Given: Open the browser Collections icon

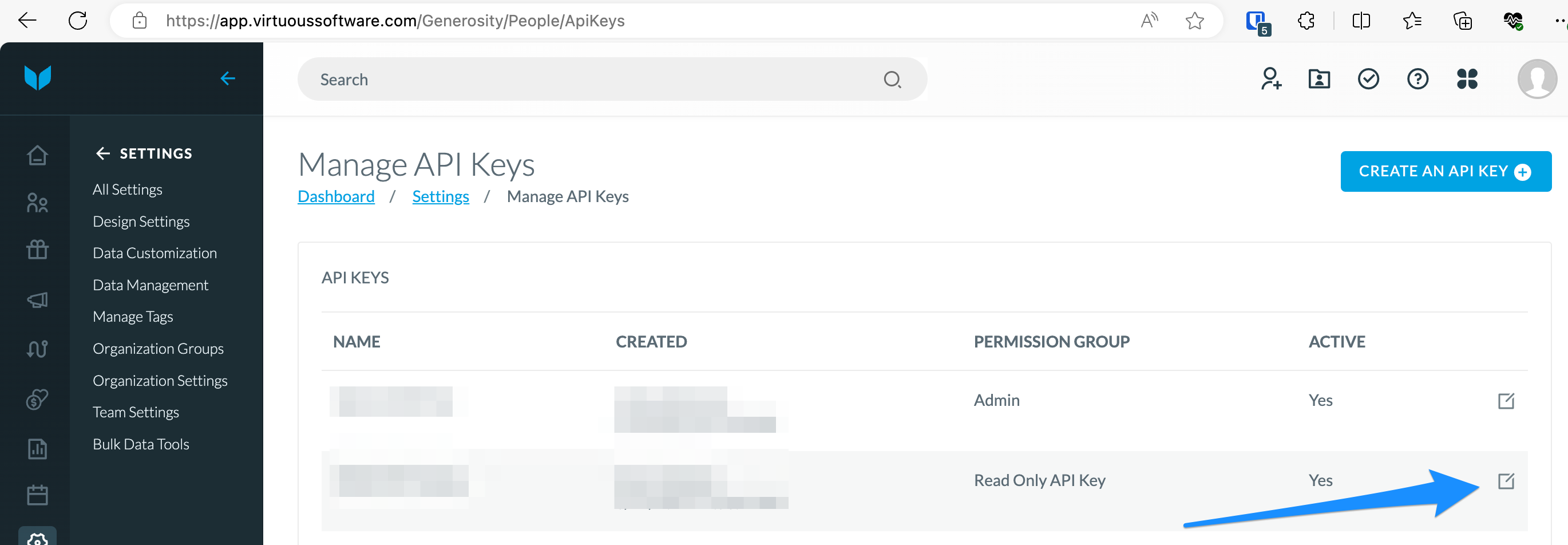Looking at the screenshot, I should tap(1463, 21).
